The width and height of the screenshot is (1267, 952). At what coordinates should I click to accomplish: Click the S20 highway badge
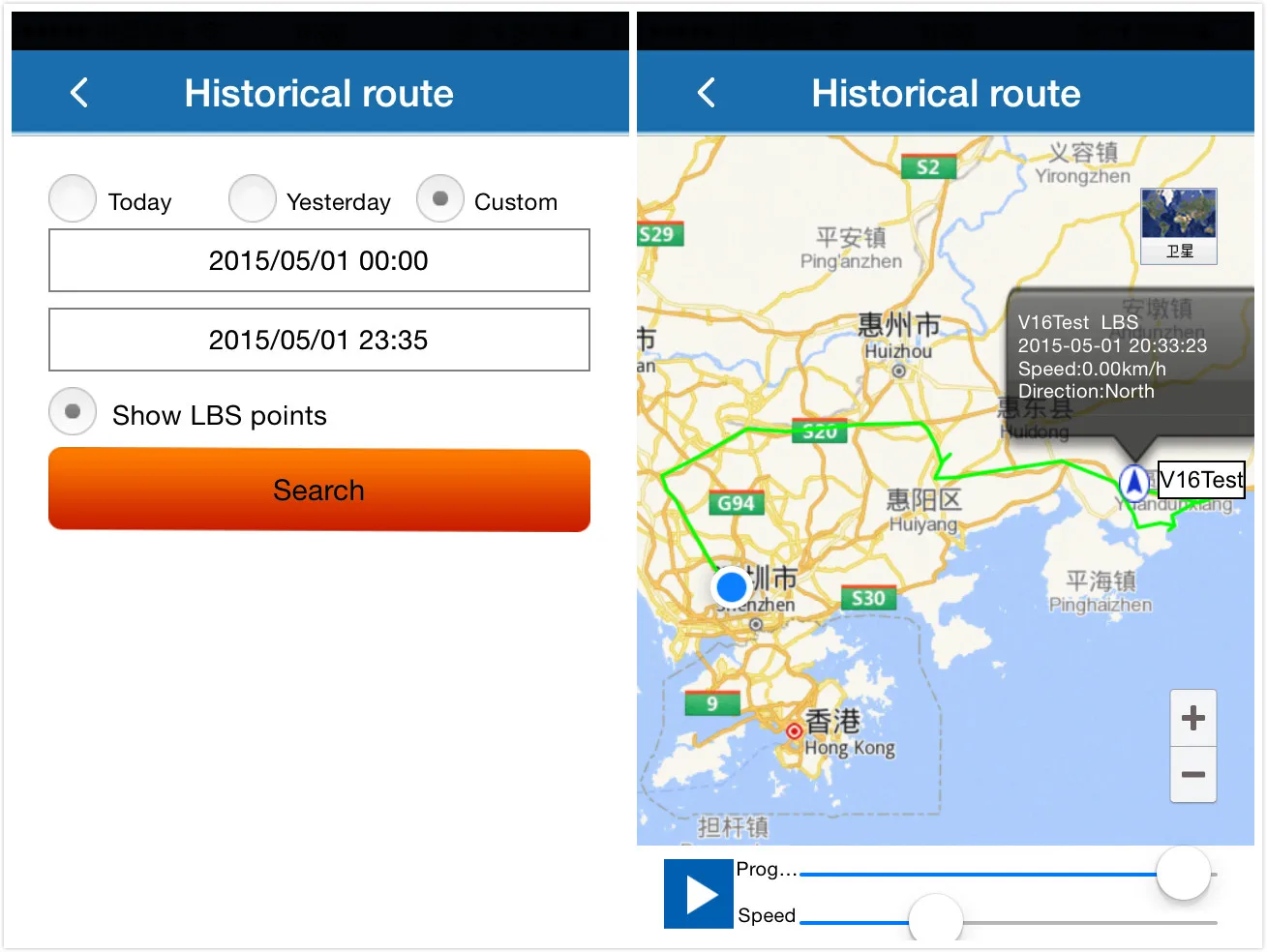tap(820, 431)
